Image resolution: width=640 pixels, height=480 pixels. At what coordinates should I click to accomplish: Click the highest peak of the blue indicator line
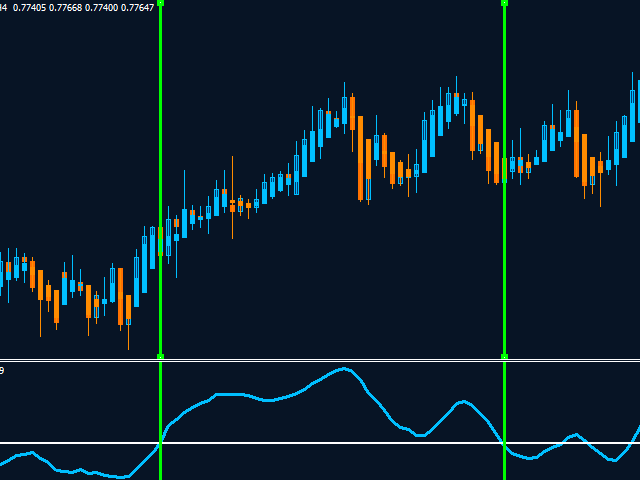coord(345,369)
